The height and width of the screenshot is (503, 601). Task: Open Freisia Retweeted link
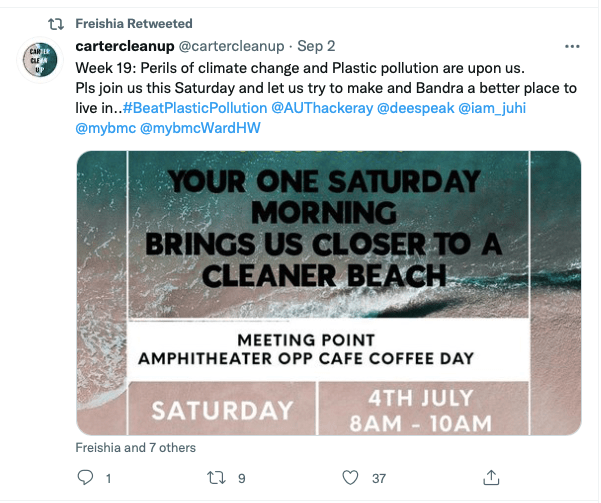(x=134, y=23)
